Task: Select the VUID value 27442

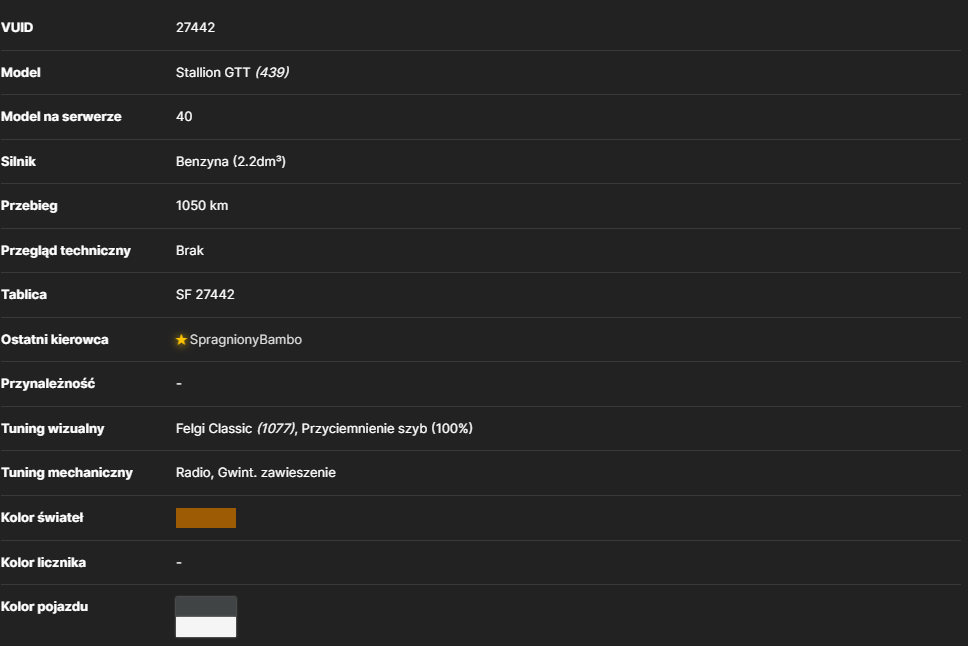Action: point(195,27)
